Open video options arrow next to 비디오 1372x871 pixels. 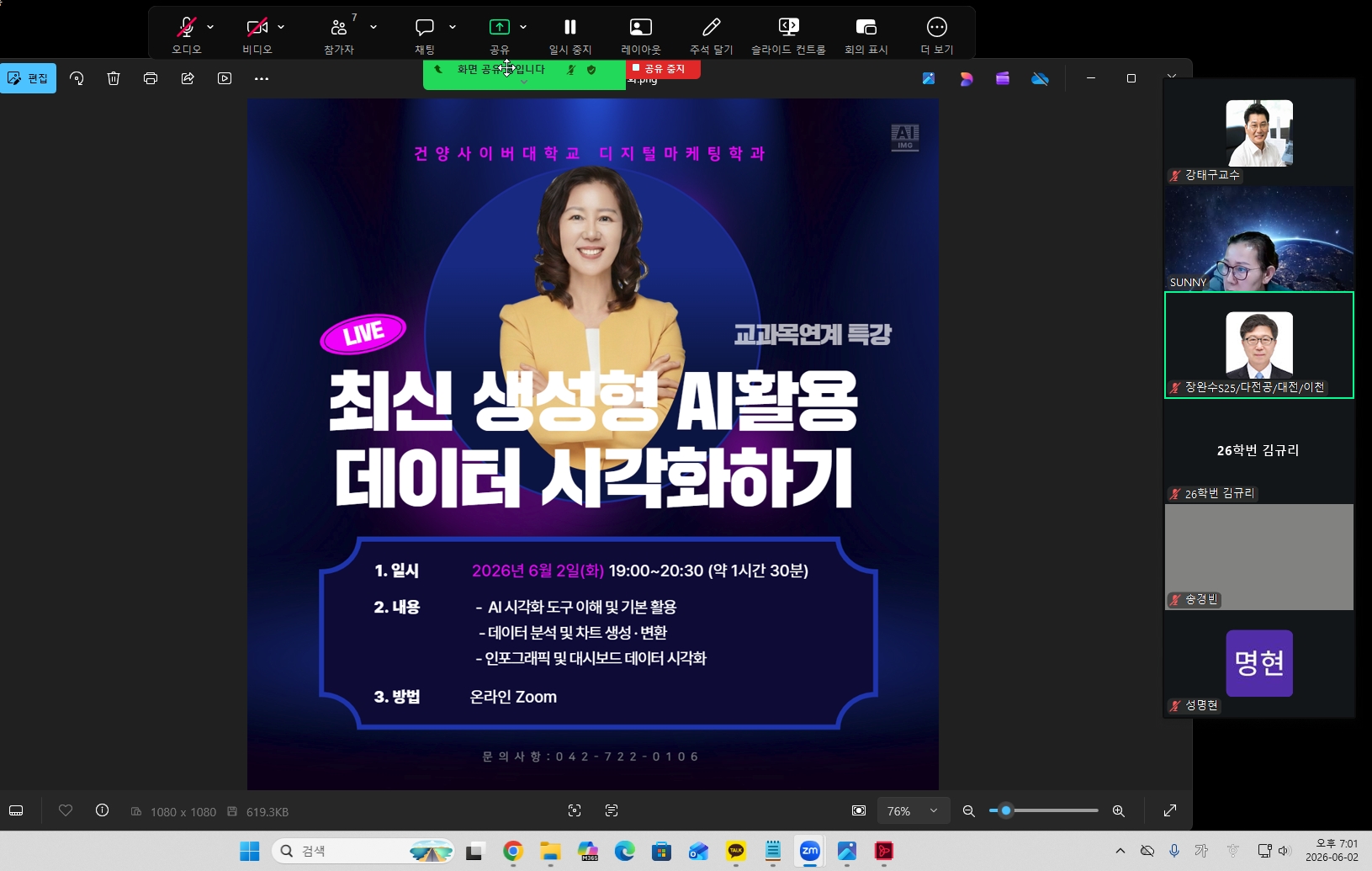(281, 27)
